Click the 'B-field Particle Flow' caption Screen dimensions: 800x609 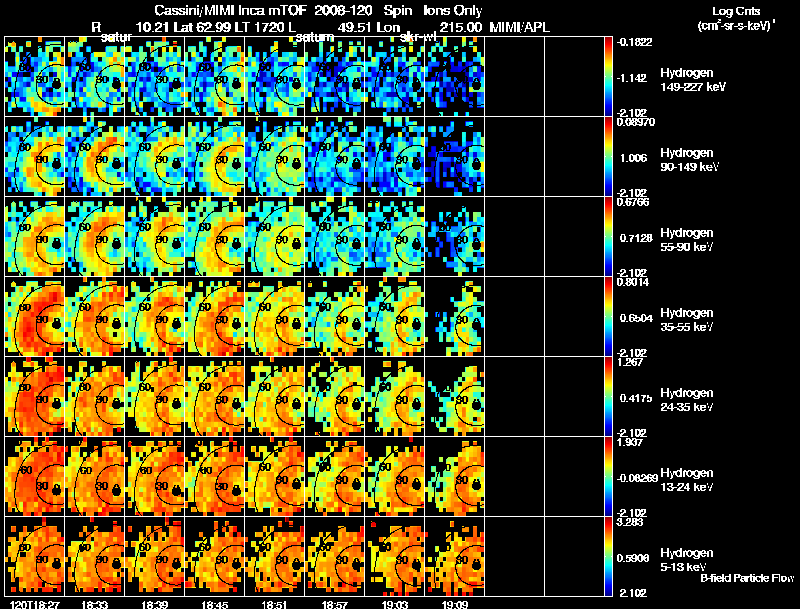(747, 578)
